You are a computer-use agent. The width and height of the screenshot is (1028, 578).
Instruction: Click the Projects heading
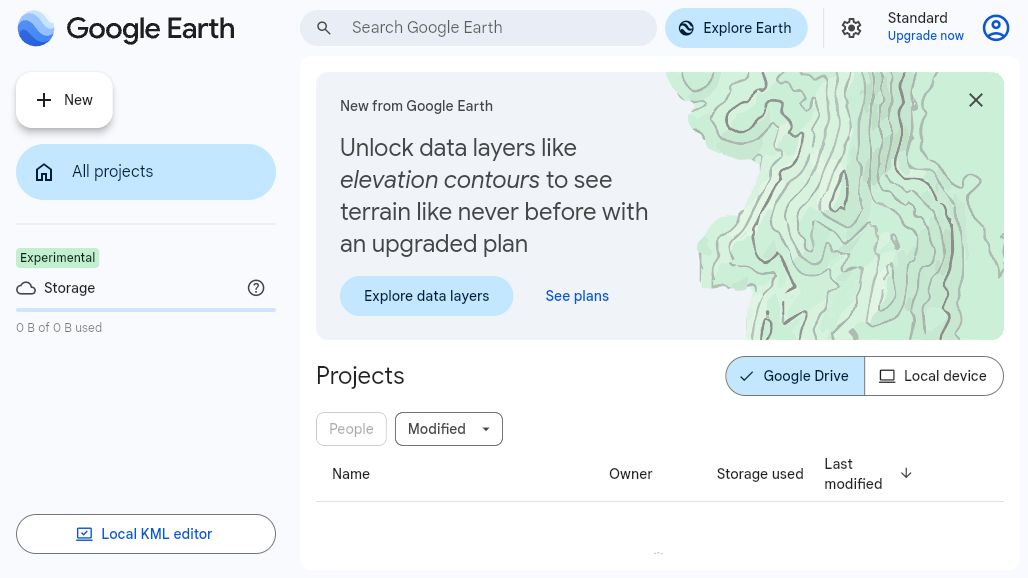tap(360, 376)
